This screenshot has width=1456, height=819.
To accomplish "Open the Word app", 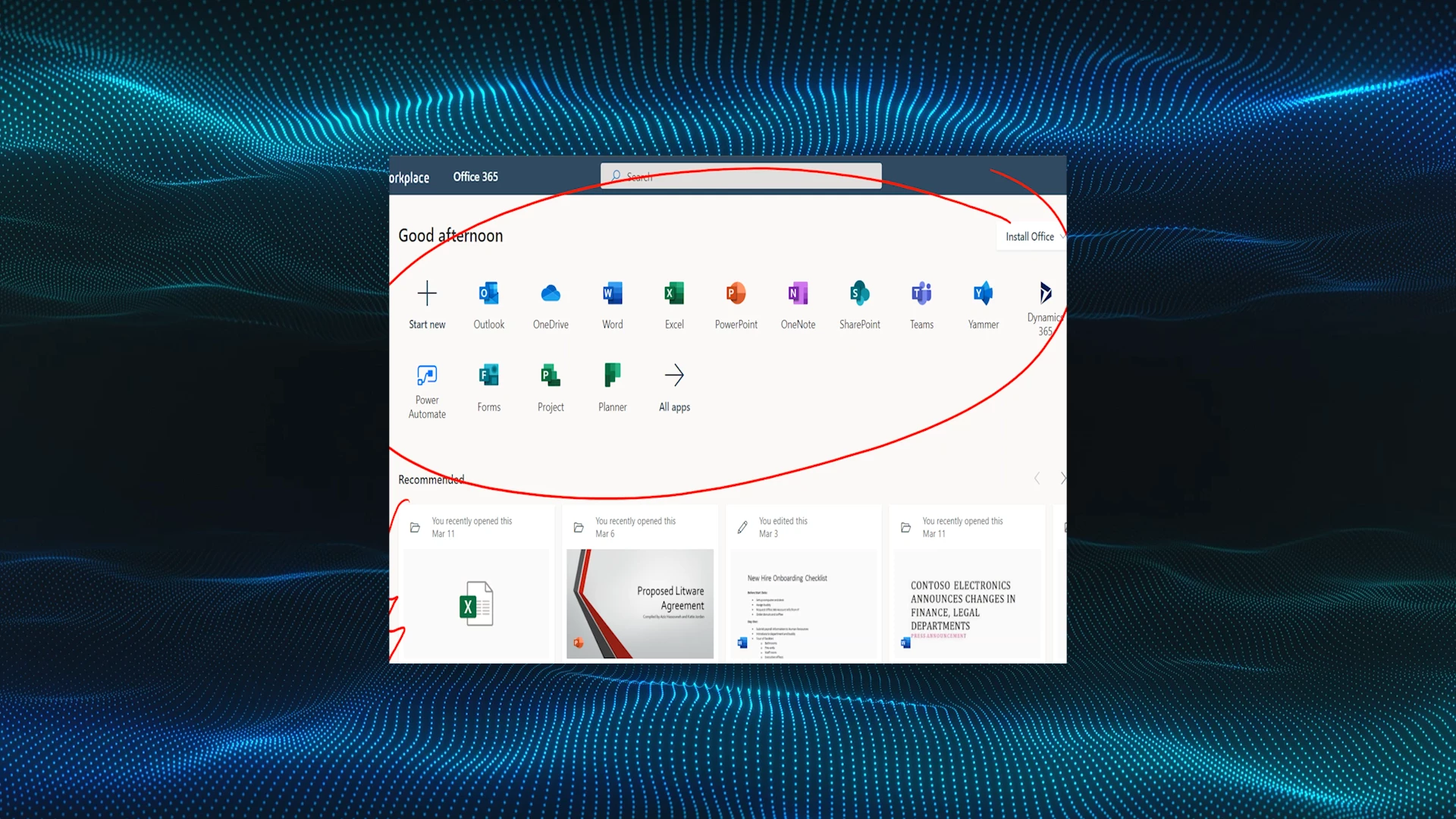I will [612, 293].
